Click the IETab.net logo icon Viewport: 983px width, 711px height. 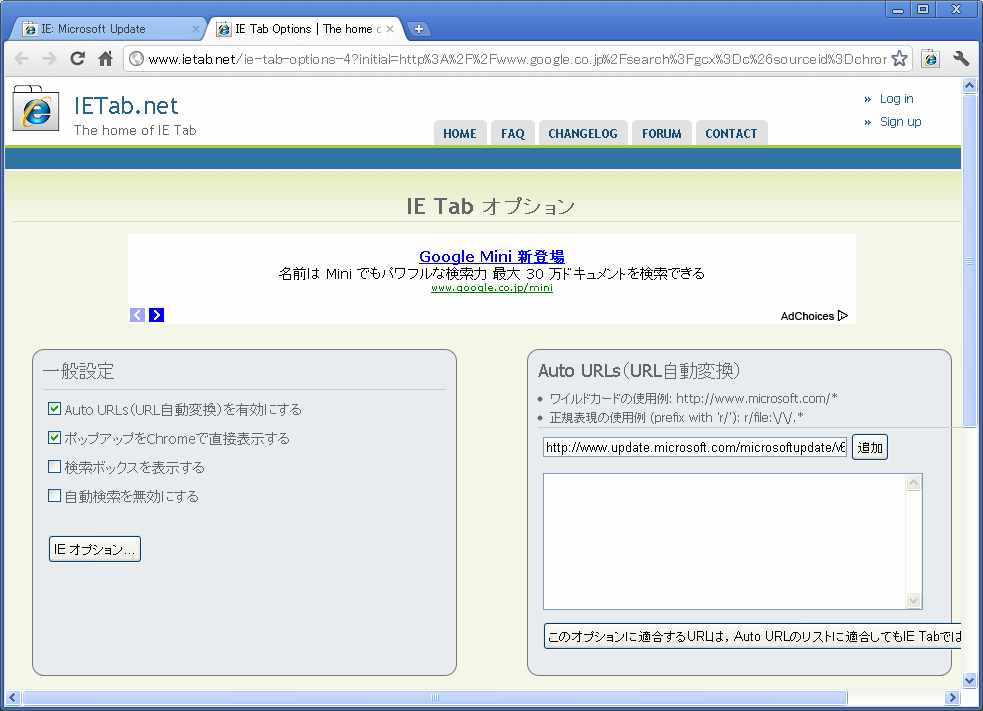point(36,108)
